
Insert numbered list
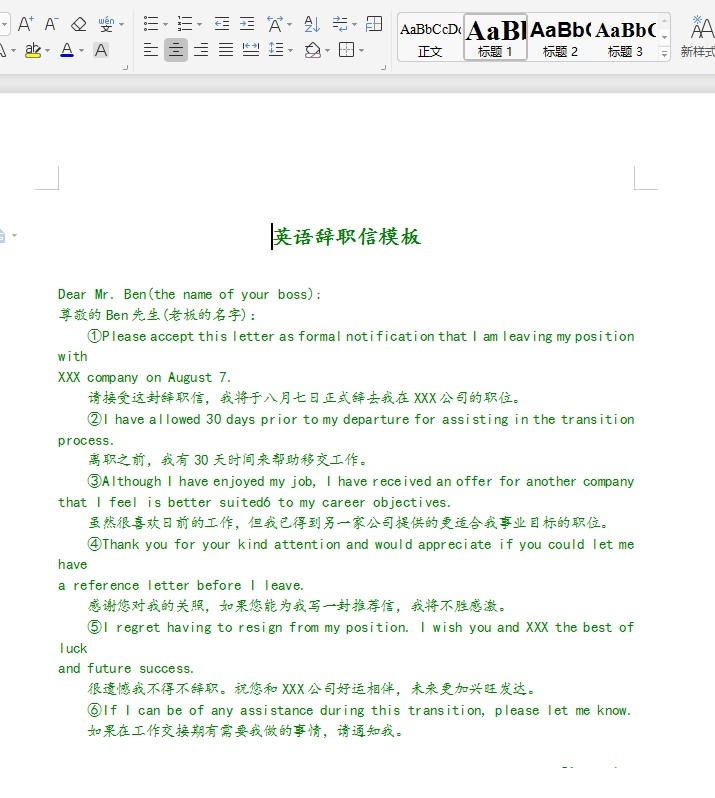click(185, 23)
